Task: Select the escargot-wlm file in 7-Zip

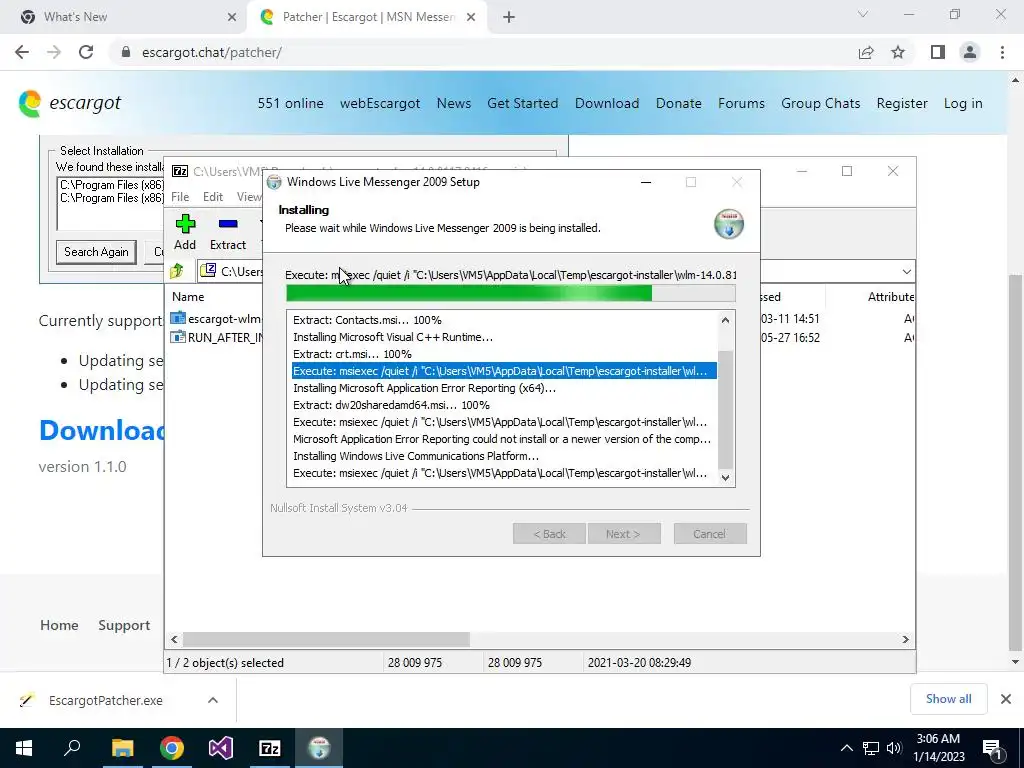Action: point(216,319)
